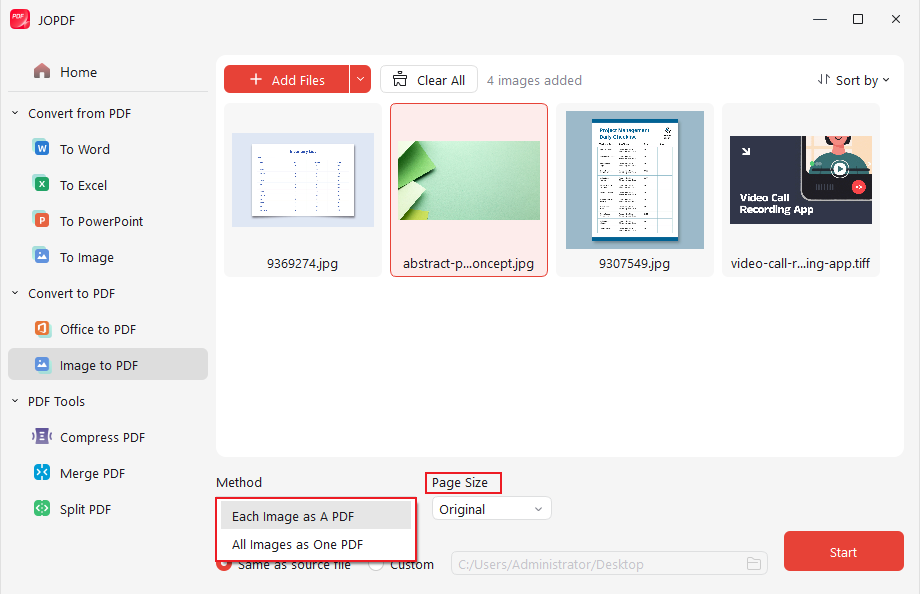
Task: Open the Add Files dropdown arrow
Action: click(360, 79)
